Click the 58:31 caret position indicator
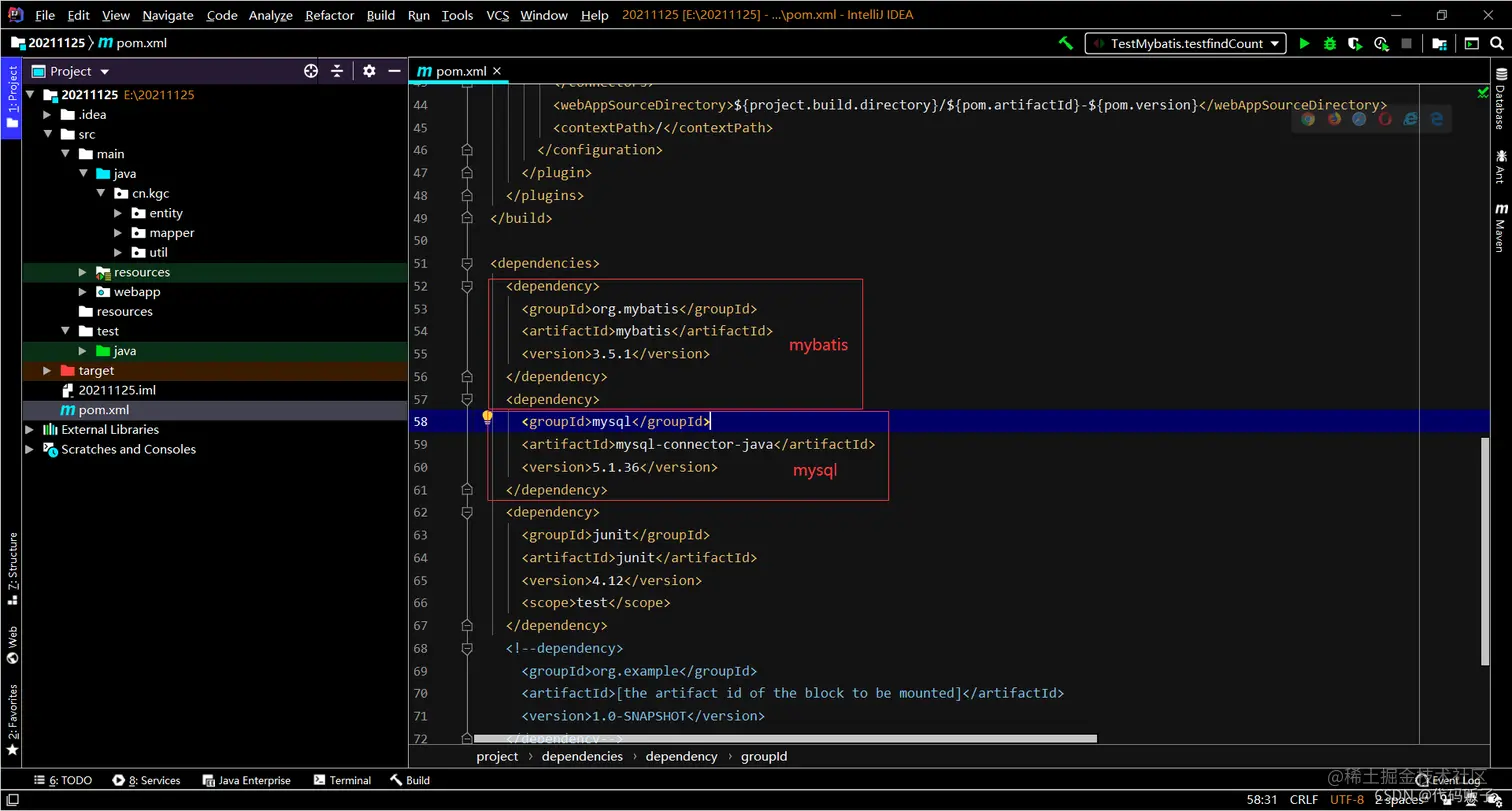Screen dimensions: 1512x811 coord(1262,800)
